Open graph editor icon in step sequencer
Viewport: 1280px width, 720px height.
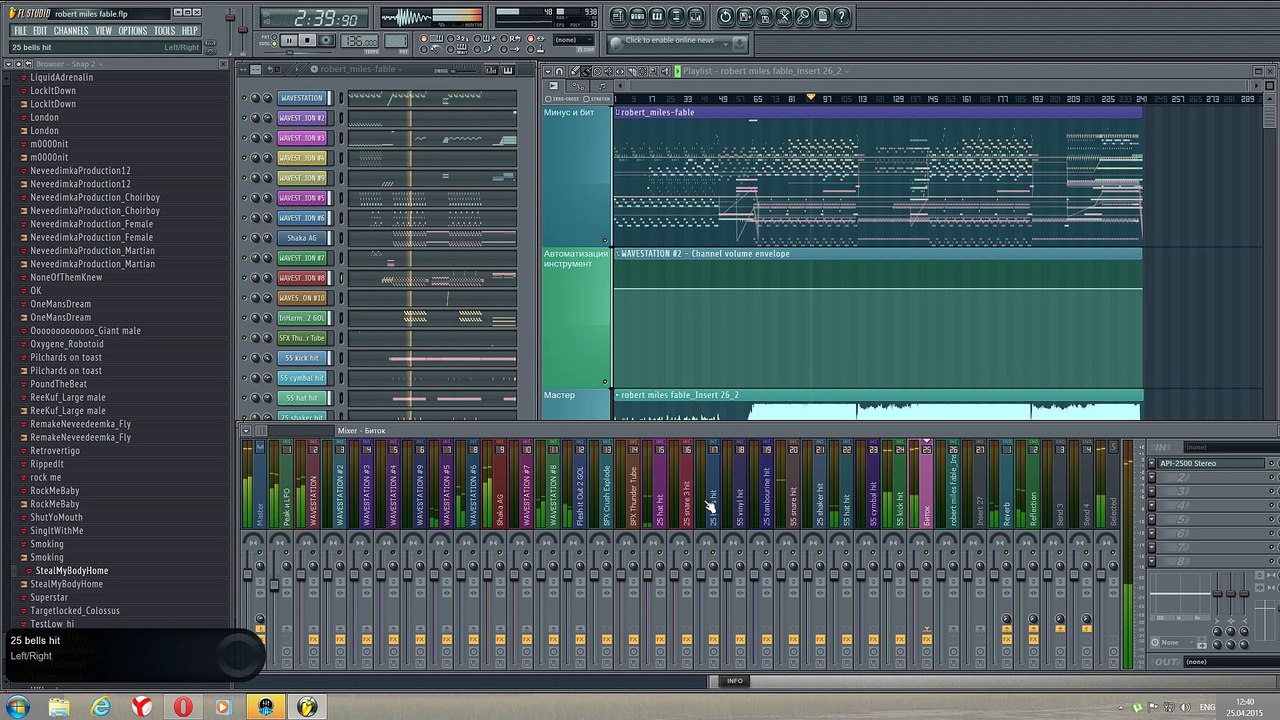[x=491, y=70]
